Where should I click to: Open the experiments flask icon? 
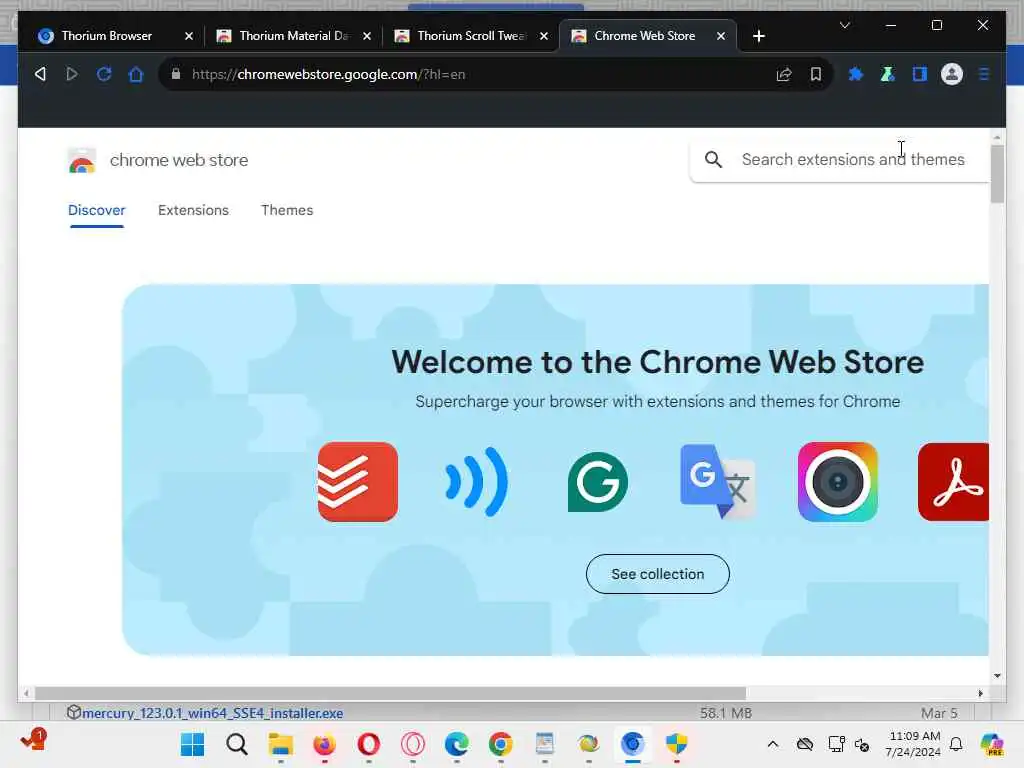point(888,74)
